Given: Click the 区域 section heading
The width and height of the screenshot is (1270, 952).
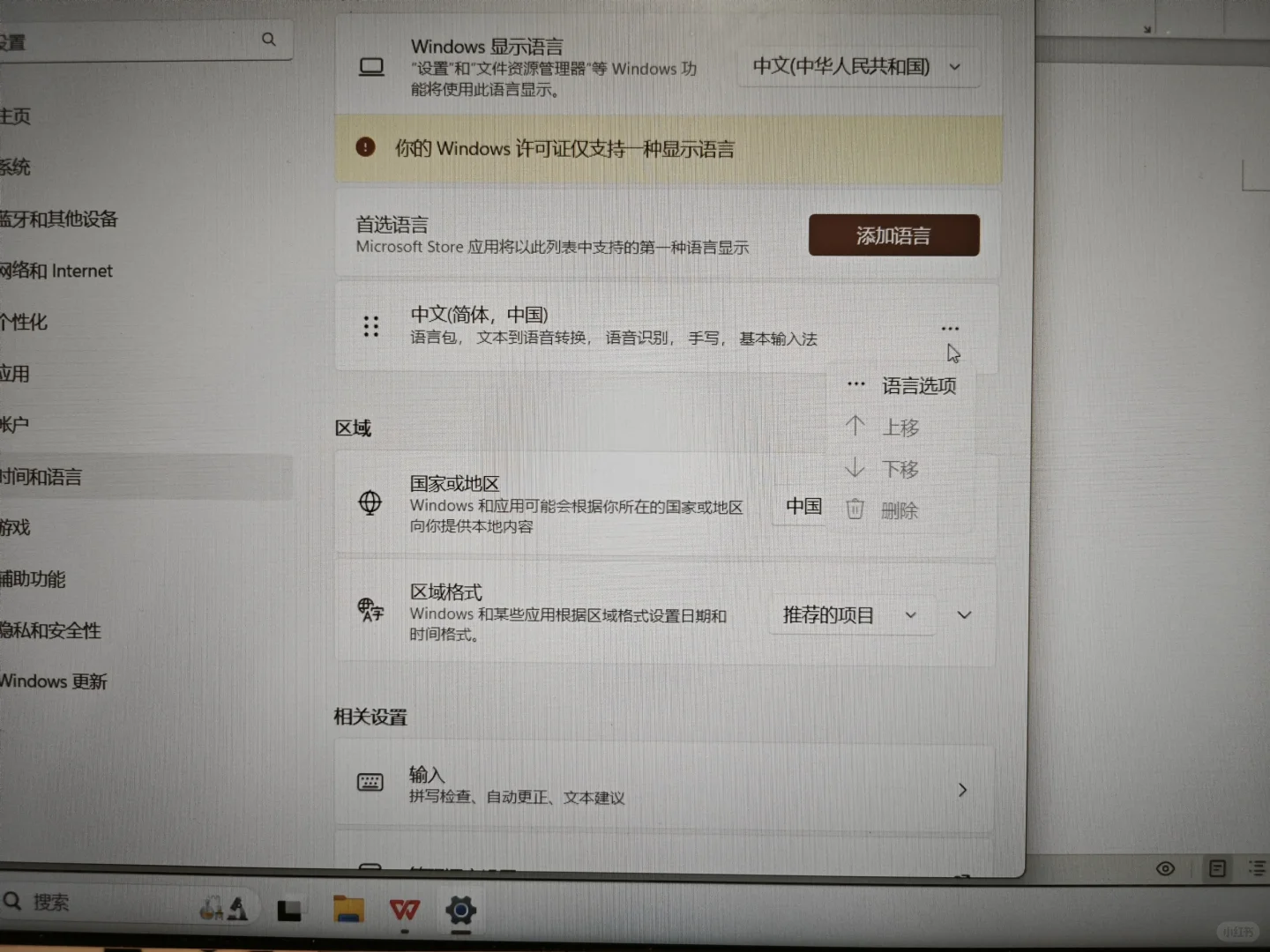Looking at the screenshot, I should [353, 428].
